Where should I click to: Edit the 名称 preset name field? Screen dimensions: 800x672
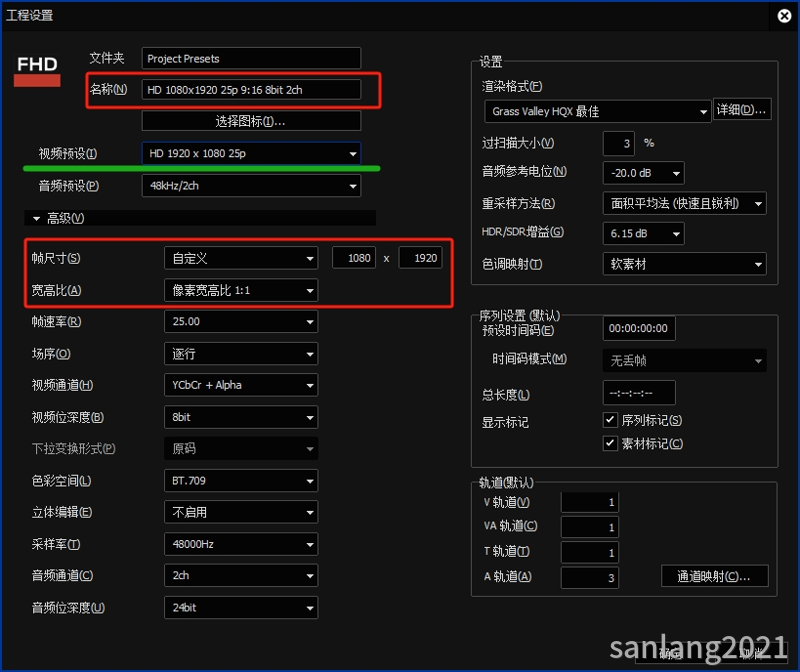pyautogui.click(x=251, y=90)
